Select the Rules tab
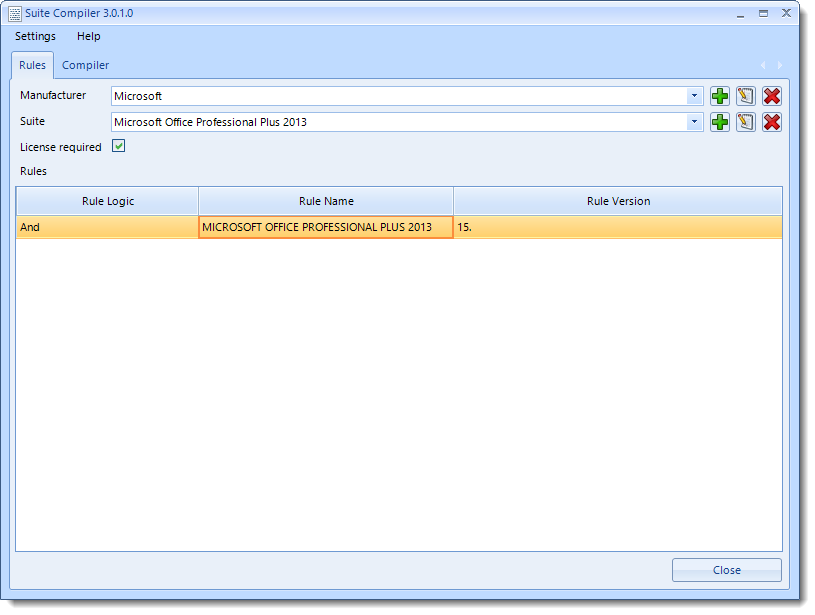The width and height of the screenshot is (815, 615). click(x=32, y=66)
